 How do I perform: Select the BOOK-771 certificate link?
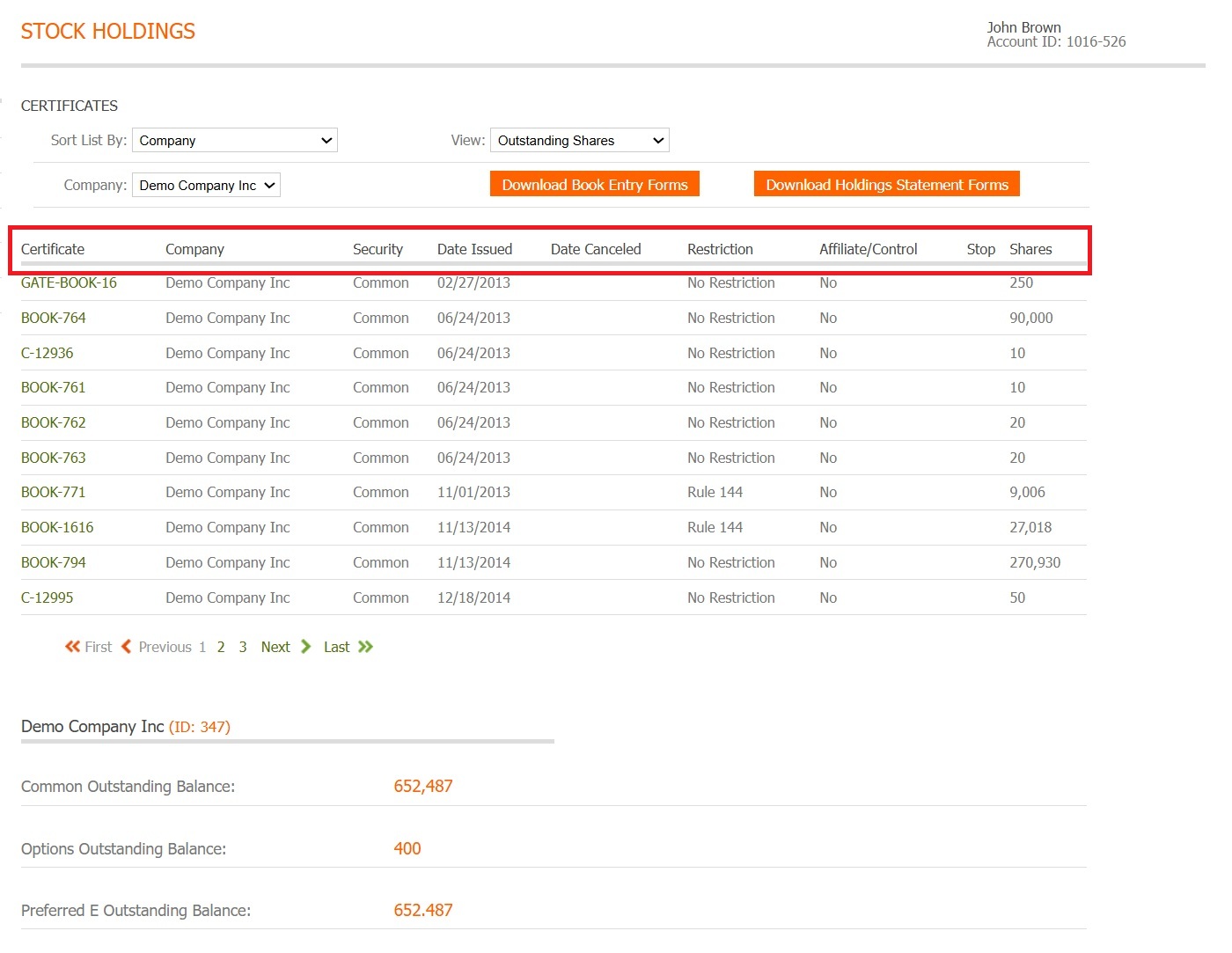[54, 493]
